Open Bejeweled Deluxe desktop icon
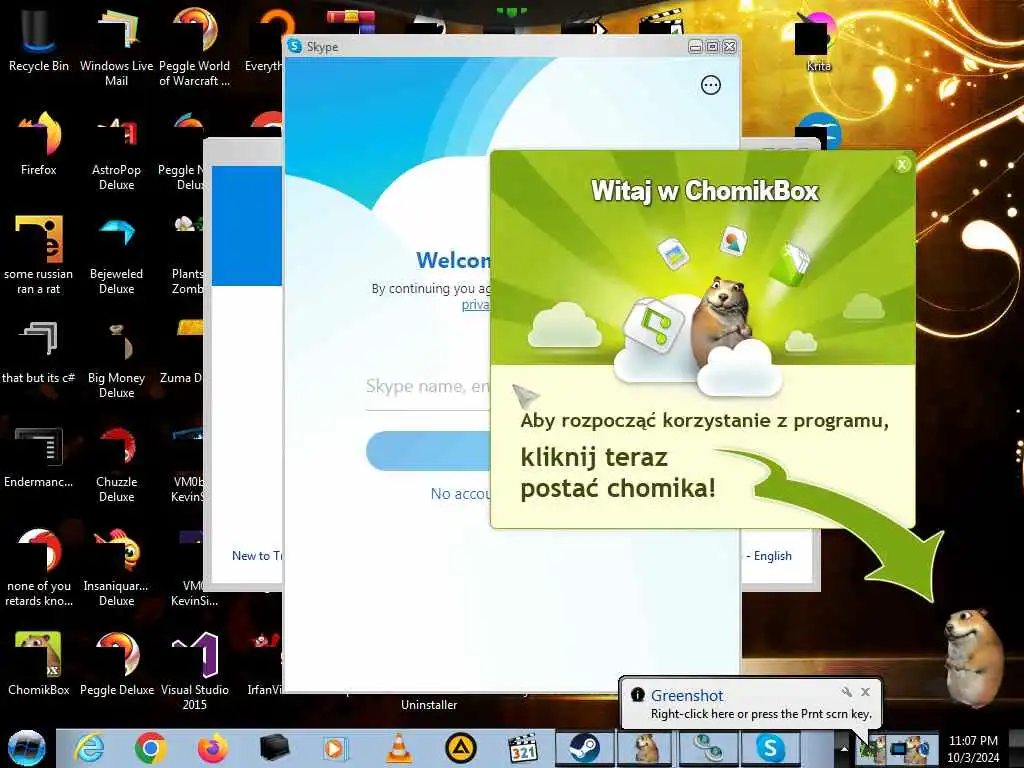The image size is (1024, 768). 116,255
